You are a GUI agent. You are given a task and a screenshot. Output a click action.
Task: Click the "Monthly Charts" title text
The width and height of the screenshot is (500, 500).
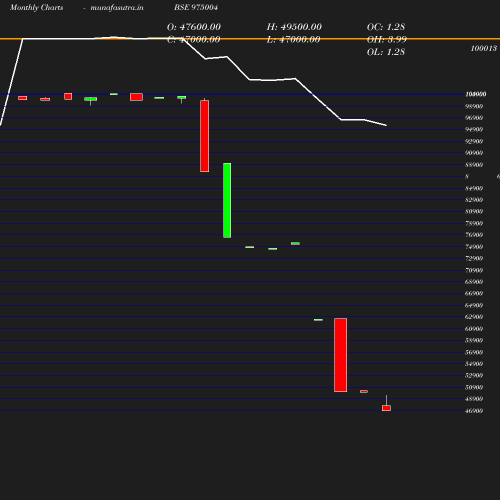click(x=37, y=7)
